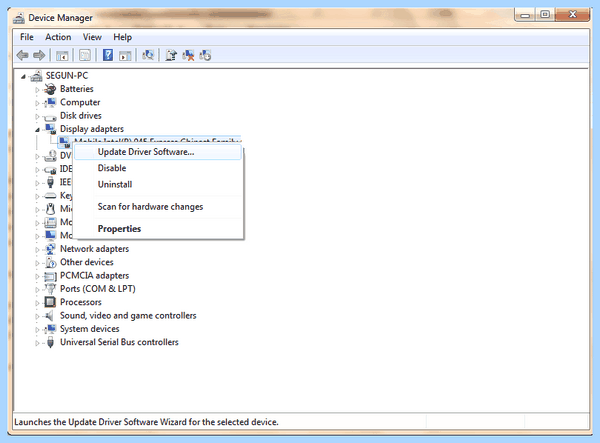Toggle the console tree pane icon
This screenshot has height=443, width=600.
tap(62, 55)
